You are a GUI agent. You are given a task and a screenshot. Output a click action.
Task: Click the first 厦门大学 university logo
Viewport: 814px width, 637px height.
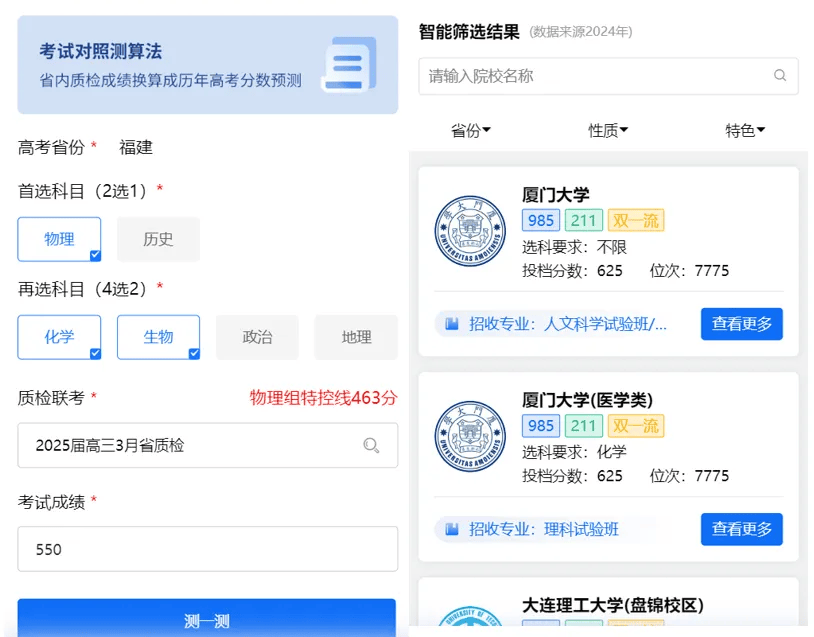click(x=470, y=231)
